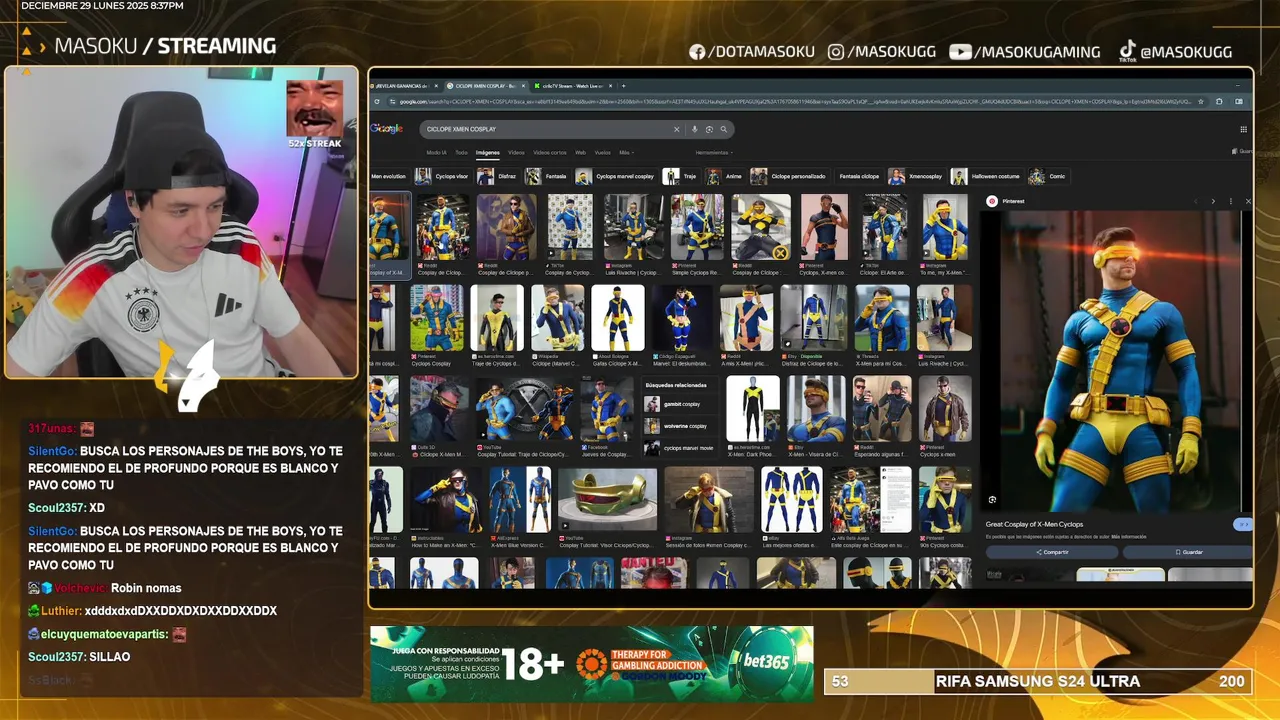Click the Google search query input field
Screen dimensions: 1280x720
pos(545,129)
